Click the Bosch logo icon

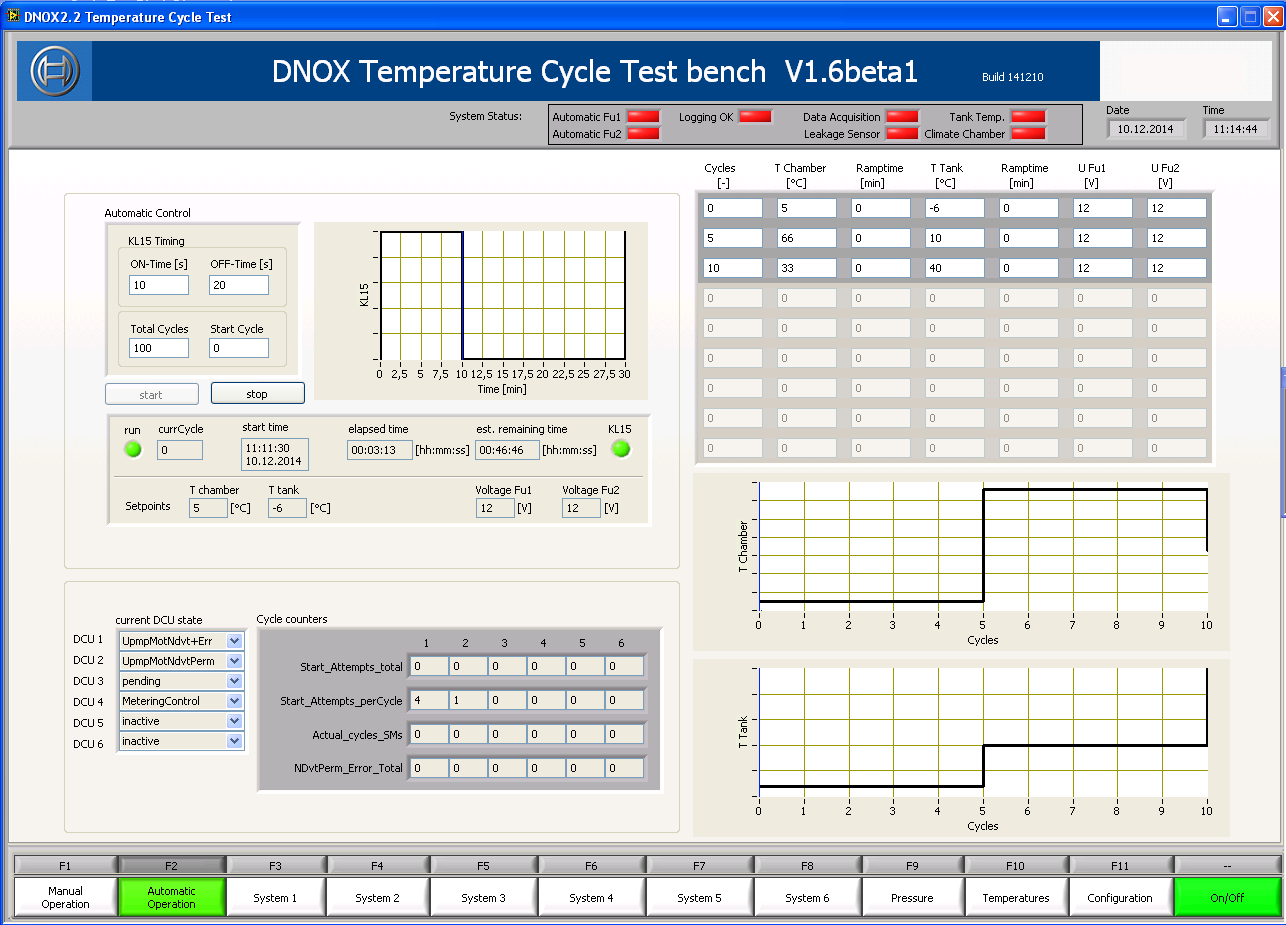[54, 71]
